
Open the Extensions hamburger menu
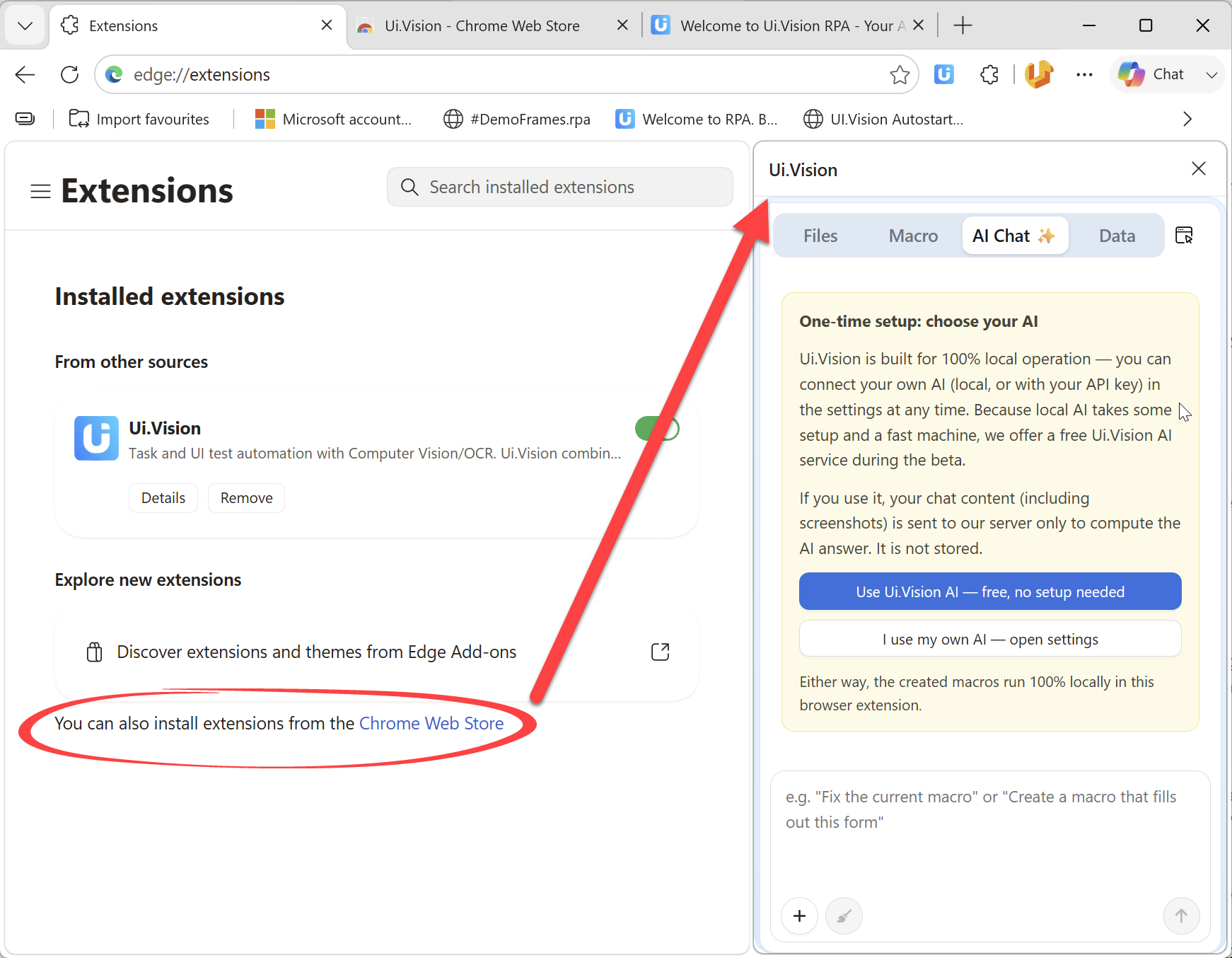(40, 191)
